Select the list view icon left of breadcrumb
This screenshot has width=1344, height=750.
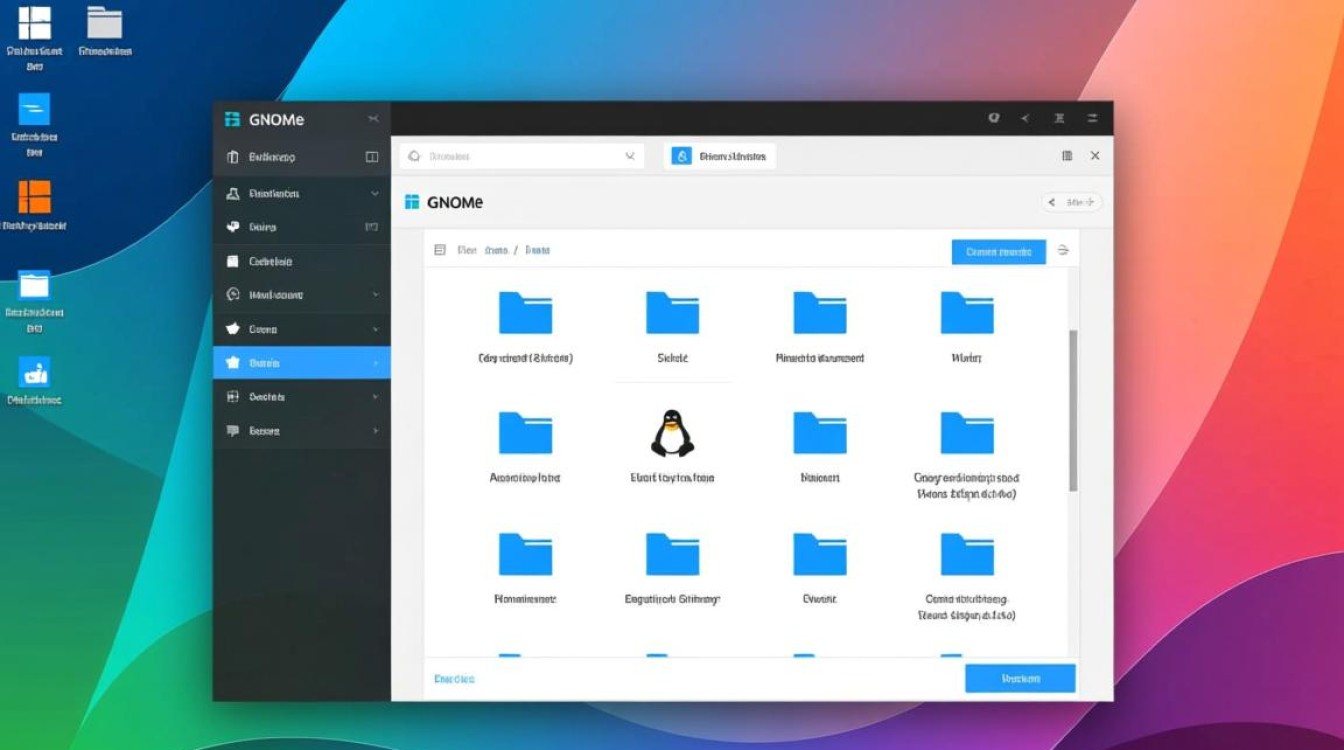click(x=440, y=250)
